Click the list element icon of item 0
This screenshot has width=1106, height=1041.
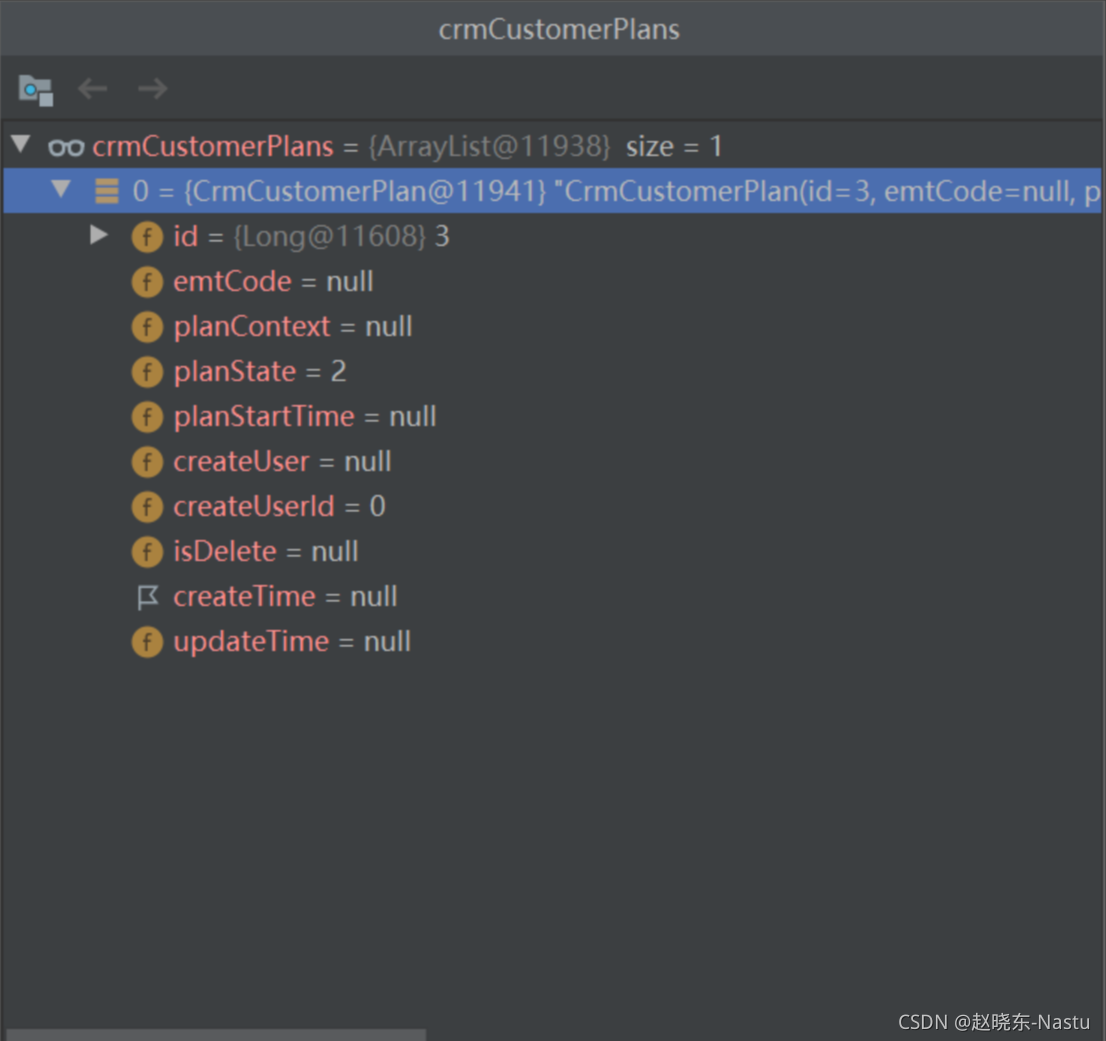[x=107, y=191]
